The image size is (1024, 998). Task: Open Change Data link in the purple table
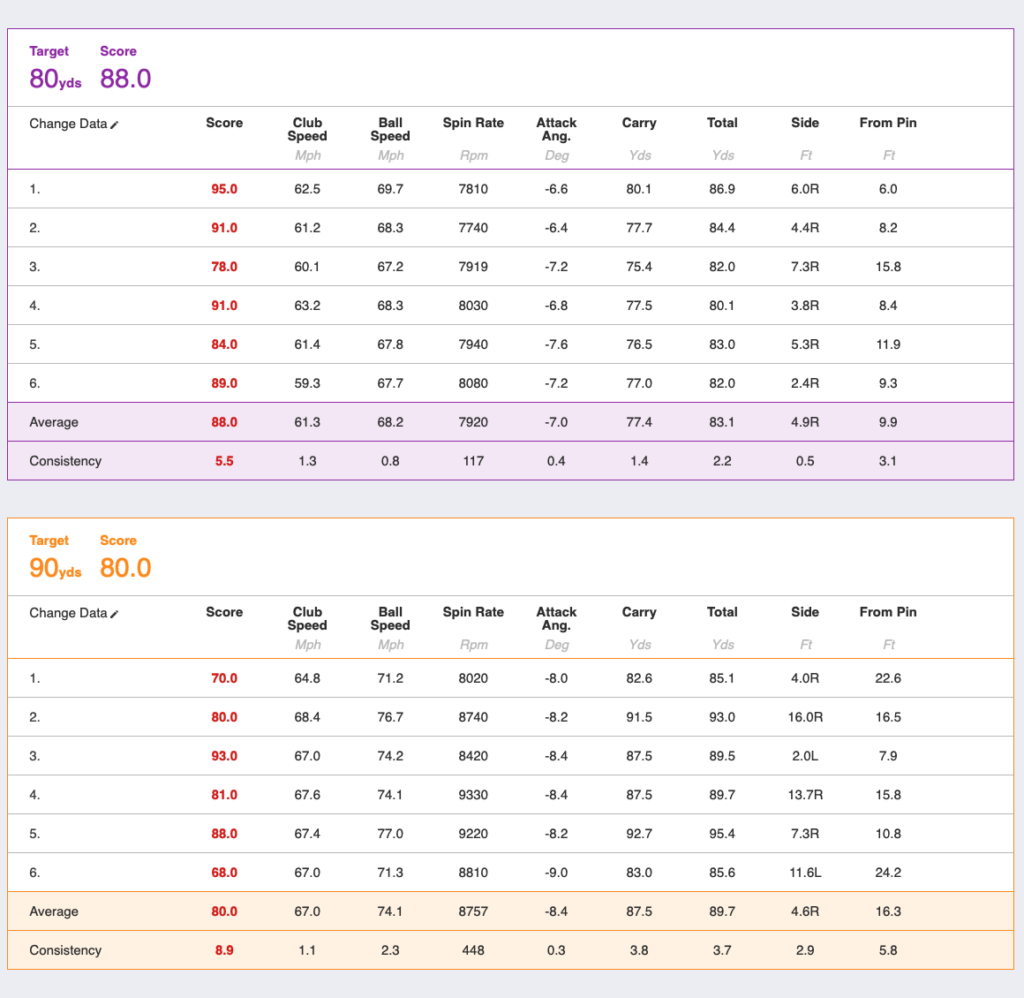[68, 124]
